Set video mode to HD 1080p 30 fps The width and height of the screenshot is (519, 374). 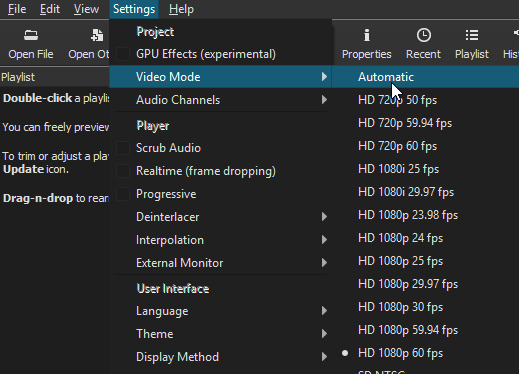click(x=425, y=307)
